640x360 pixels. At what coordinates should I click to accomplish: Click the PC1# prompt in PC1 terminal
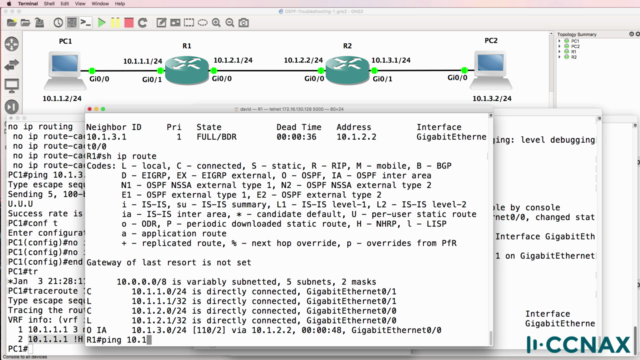pyautogui.click(x=18, y=349)
